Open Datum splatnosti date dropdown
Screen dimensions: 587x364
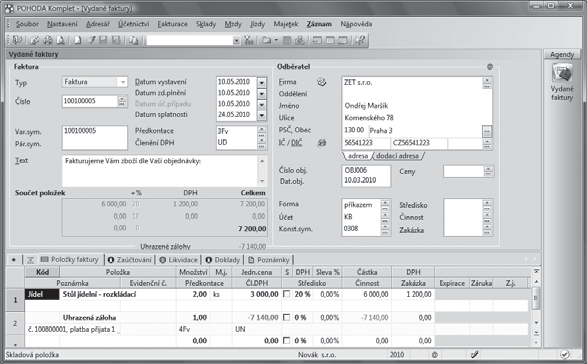(x=262, y=115)
